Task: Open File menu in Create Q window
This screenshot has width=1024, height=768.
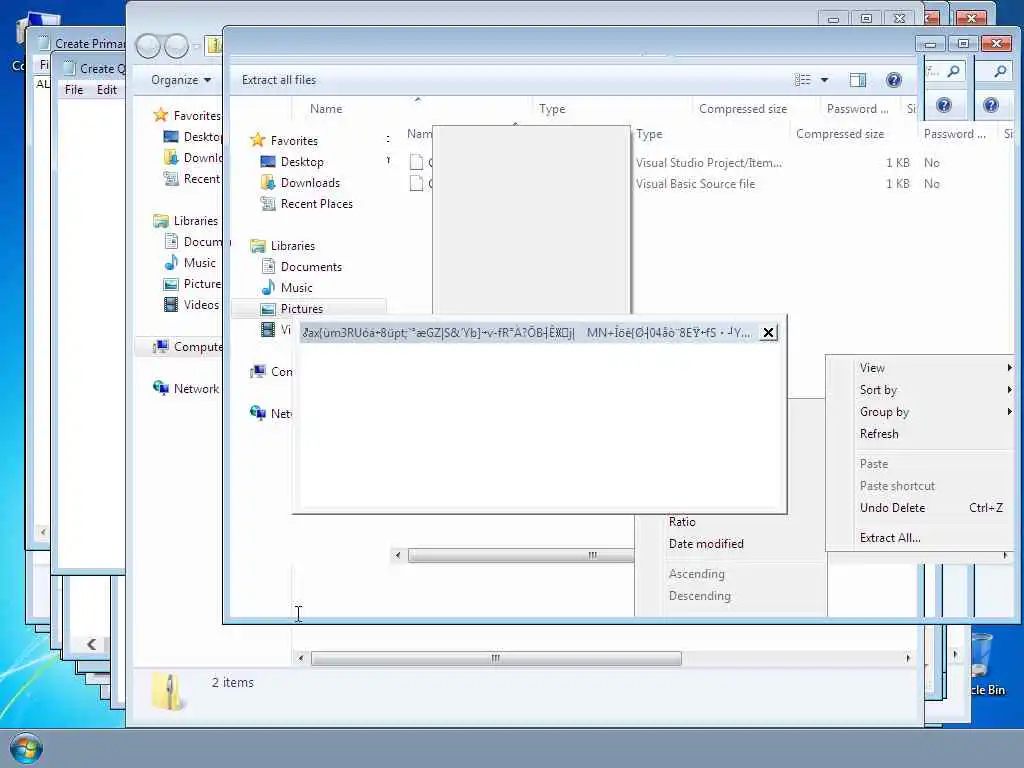Action: click(x=74, y=89)
